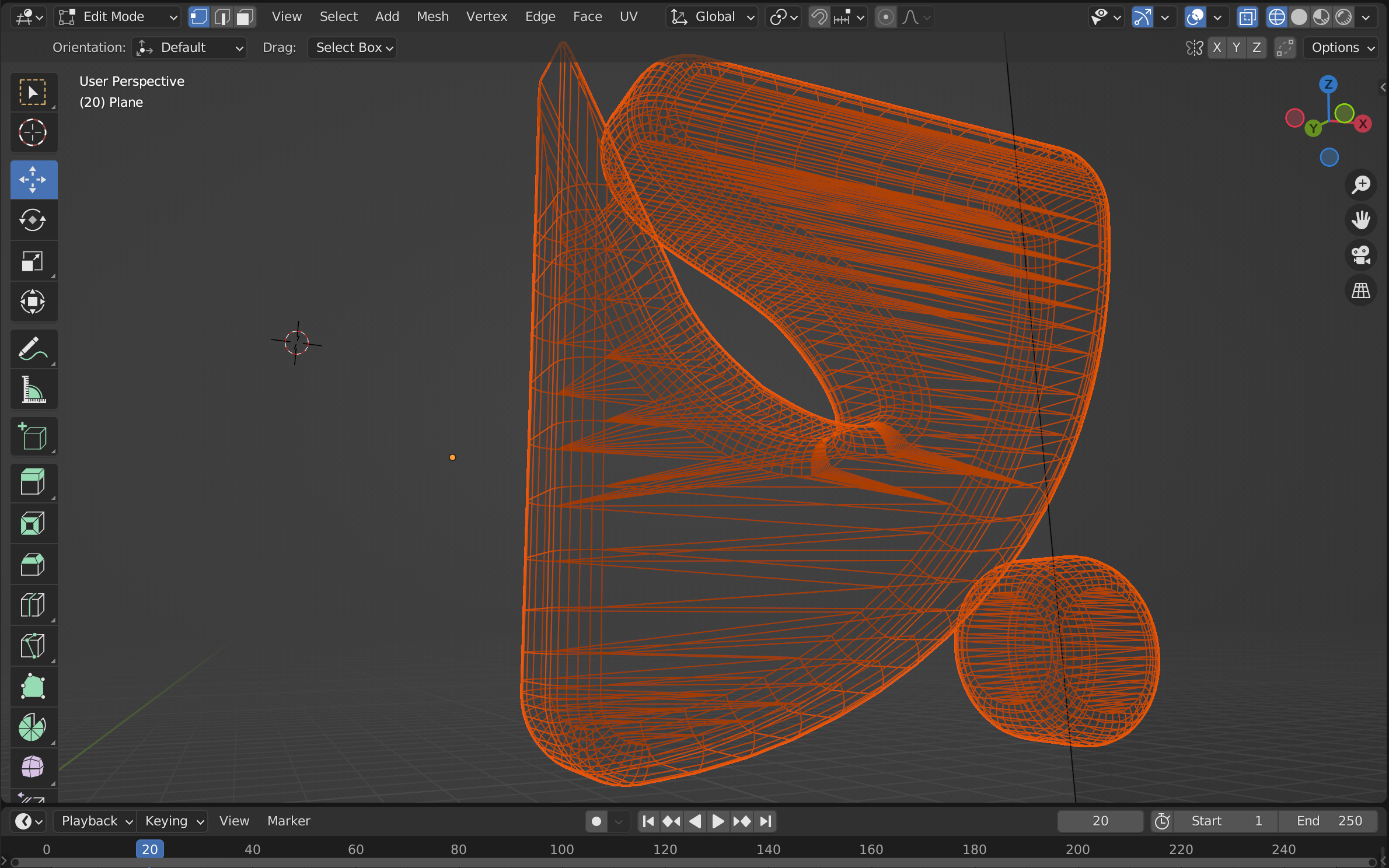This screenshot has width=1389, height=868.
Task: Click the Y axis constraint button
Action: point(1237,48)
